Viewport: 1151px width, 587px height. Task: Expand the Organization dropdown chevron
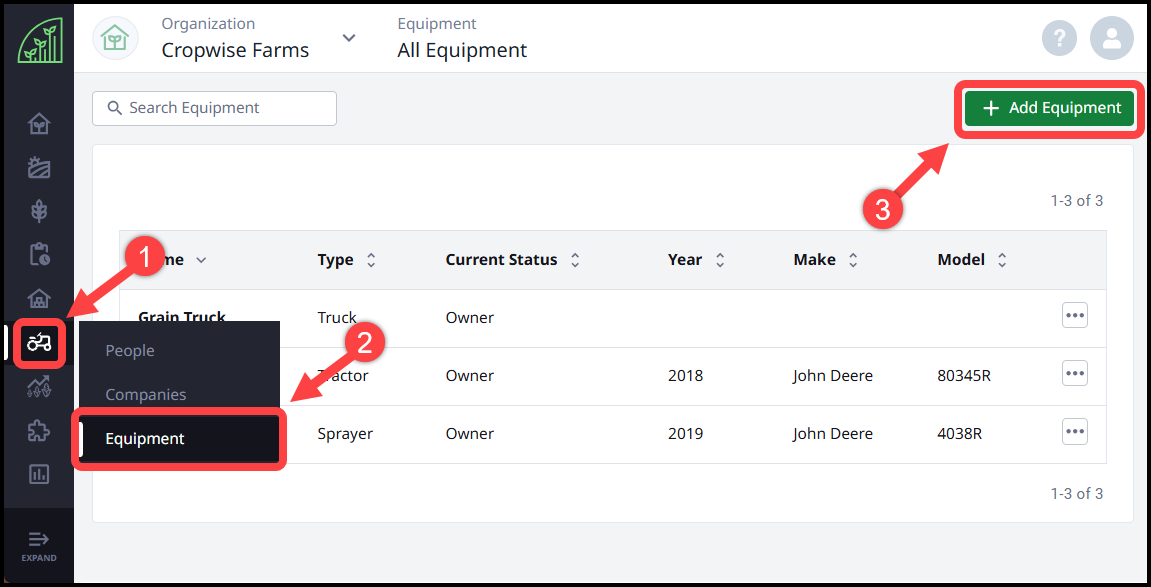point(348,38)
